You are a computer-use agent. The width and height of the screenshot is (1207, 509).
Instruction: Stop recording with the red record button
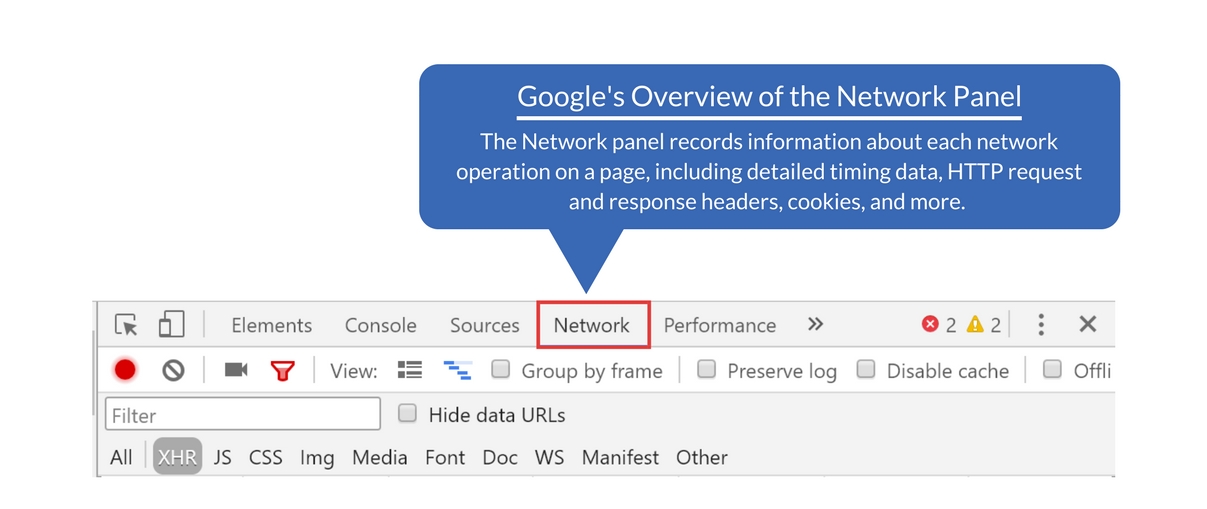[125, 370]
